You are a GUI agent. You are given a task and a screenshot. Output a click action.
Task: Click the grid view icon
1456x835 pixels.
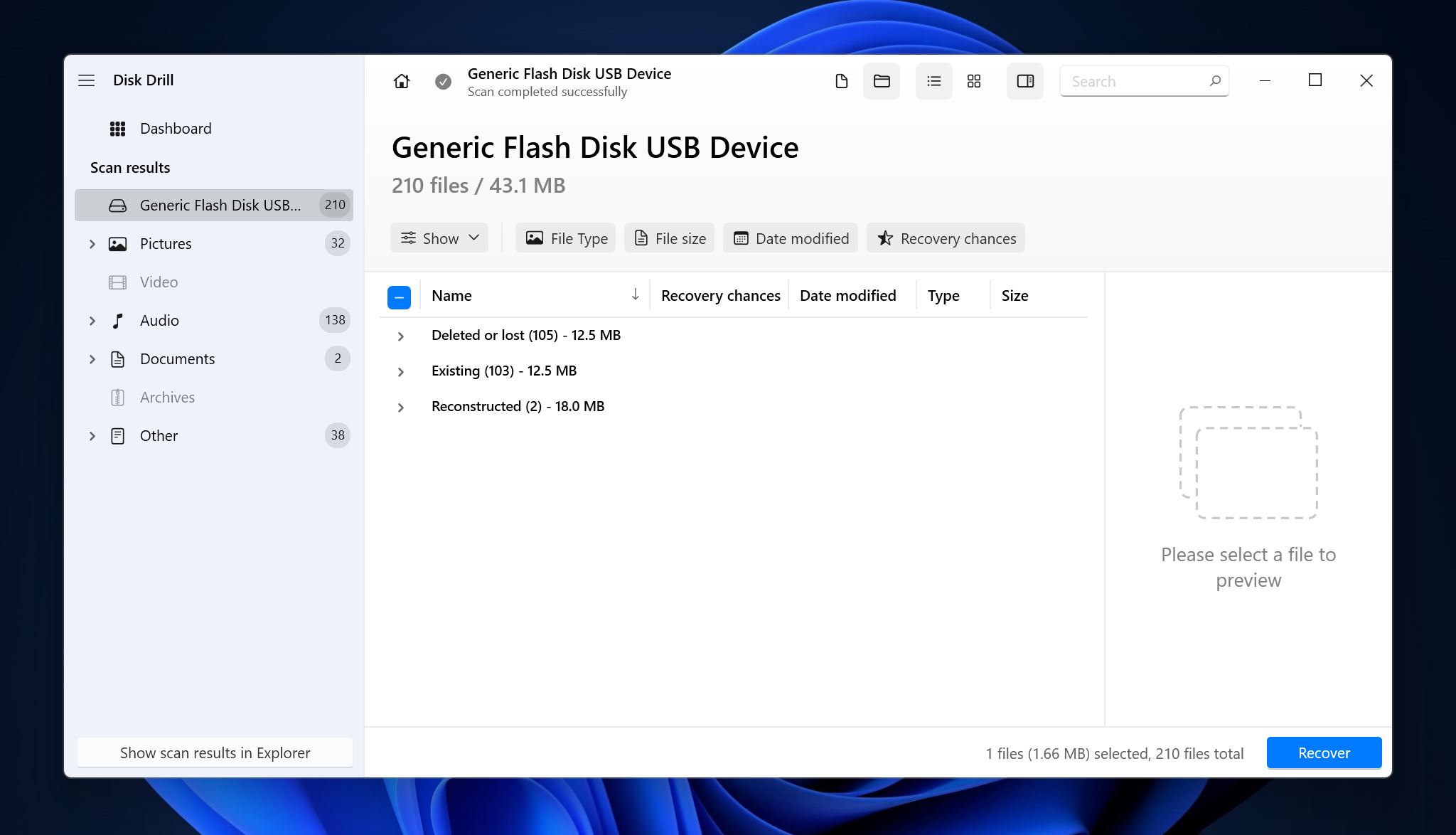[974, 81]
